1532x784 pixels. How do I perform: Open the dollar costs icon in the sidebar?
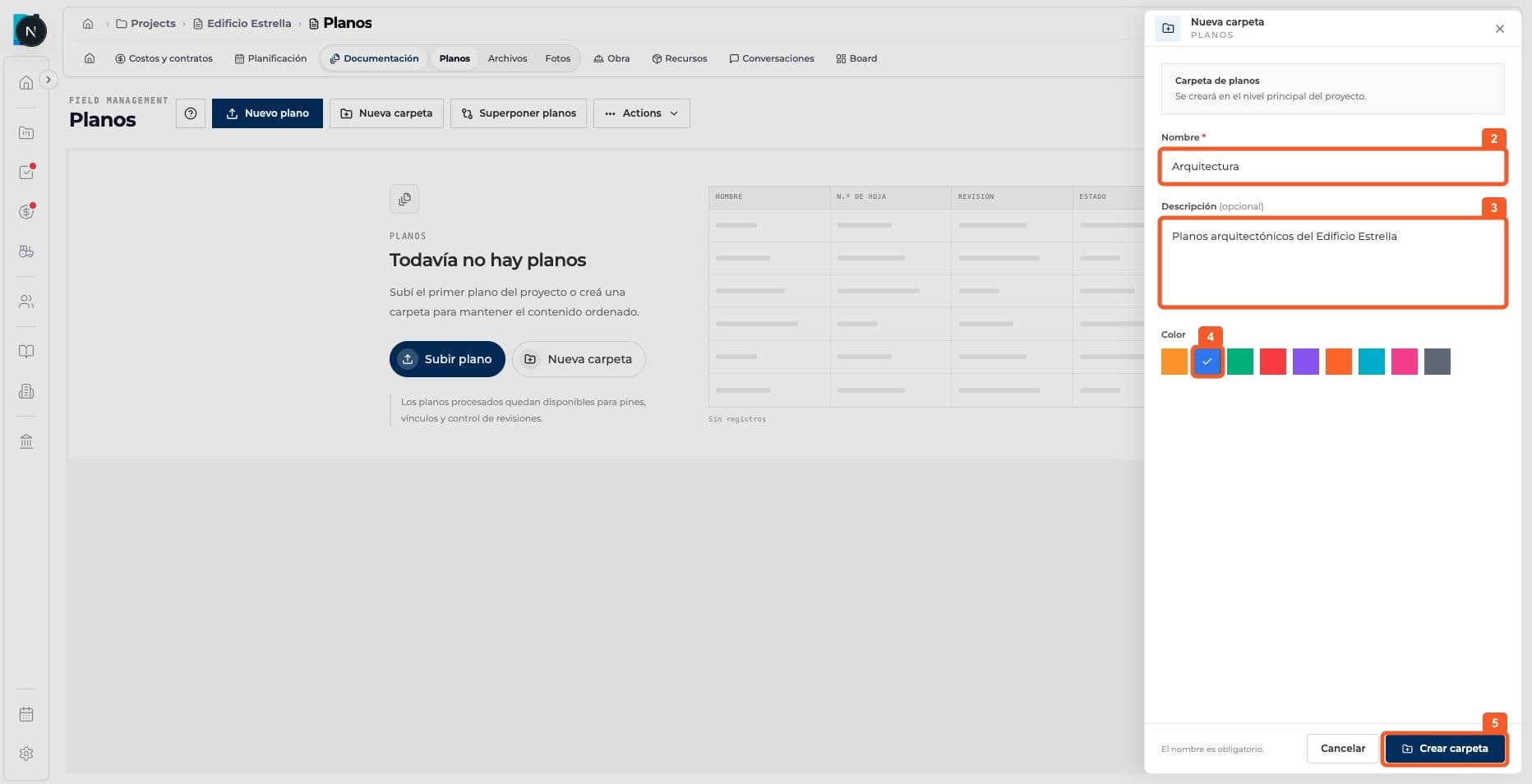coord(26,211)
